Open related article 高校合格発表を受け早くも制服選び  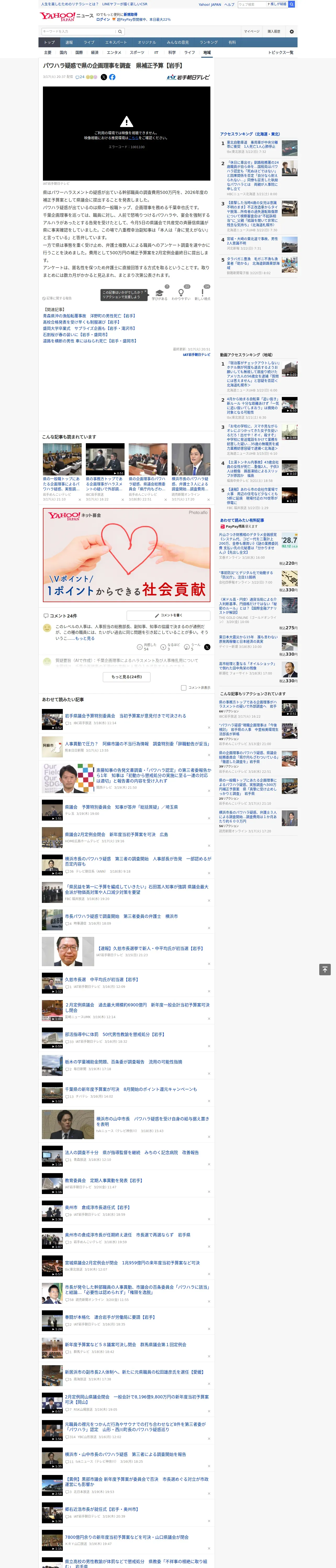81,322
